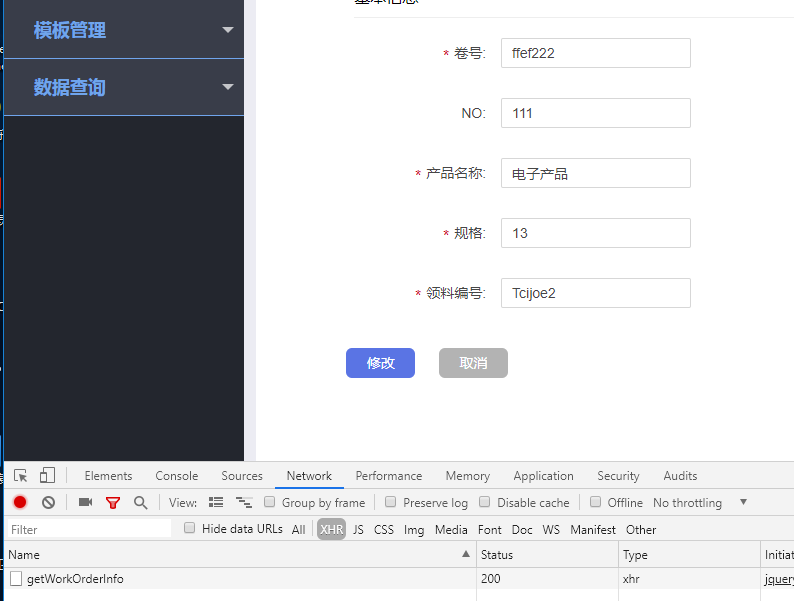Click the 修改 button
This screenshot has width=794, height=601.
tap(380, 363)
